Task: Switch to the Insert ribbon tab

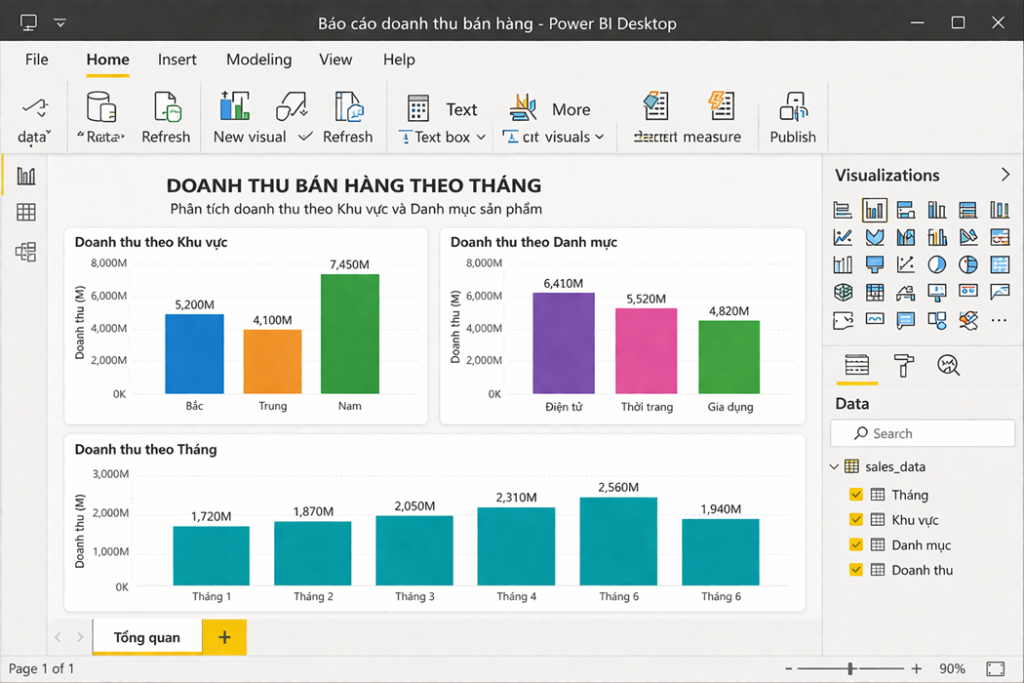Action: click(177, 59)
